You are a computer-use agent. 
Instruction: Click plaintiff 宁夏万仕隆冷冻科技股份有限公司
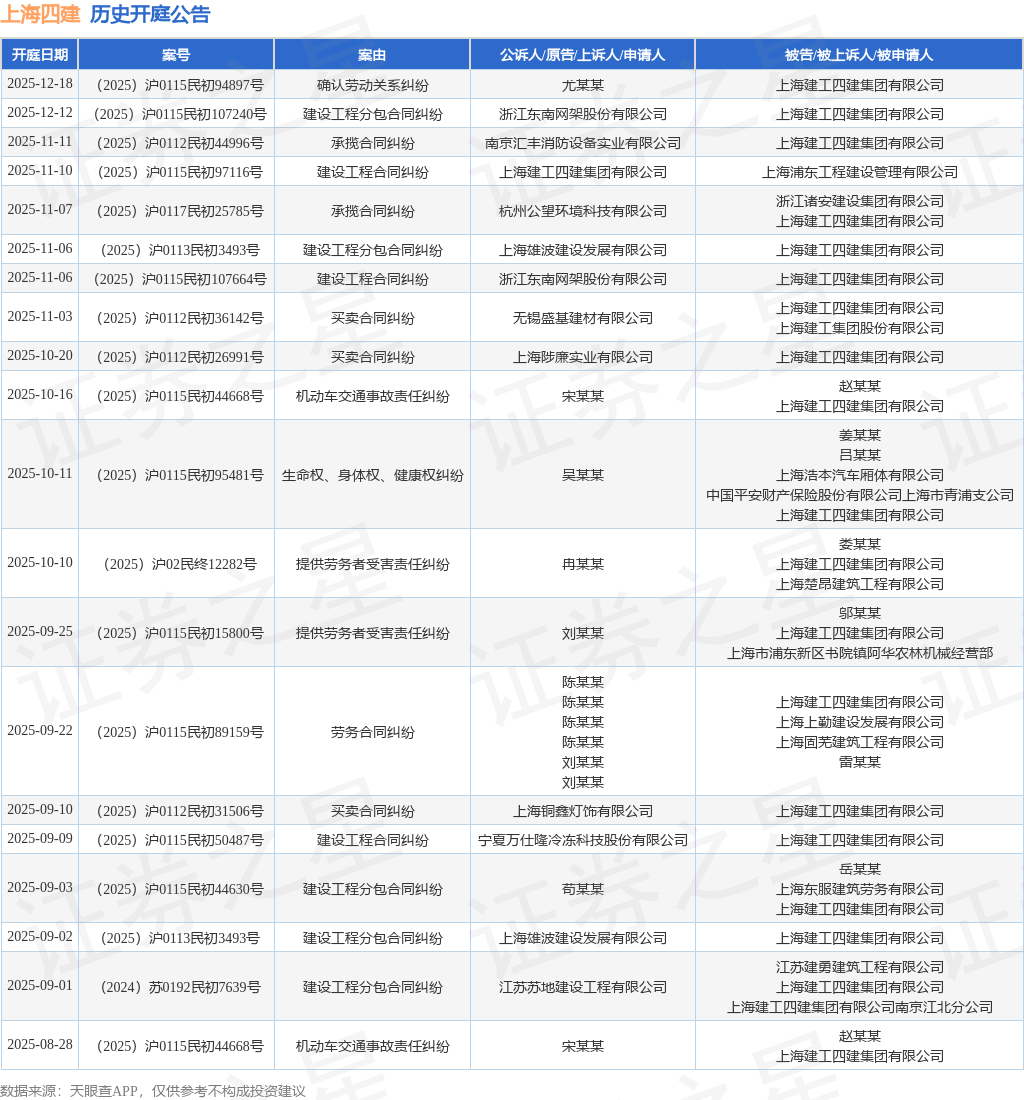[x=583, y=840]
